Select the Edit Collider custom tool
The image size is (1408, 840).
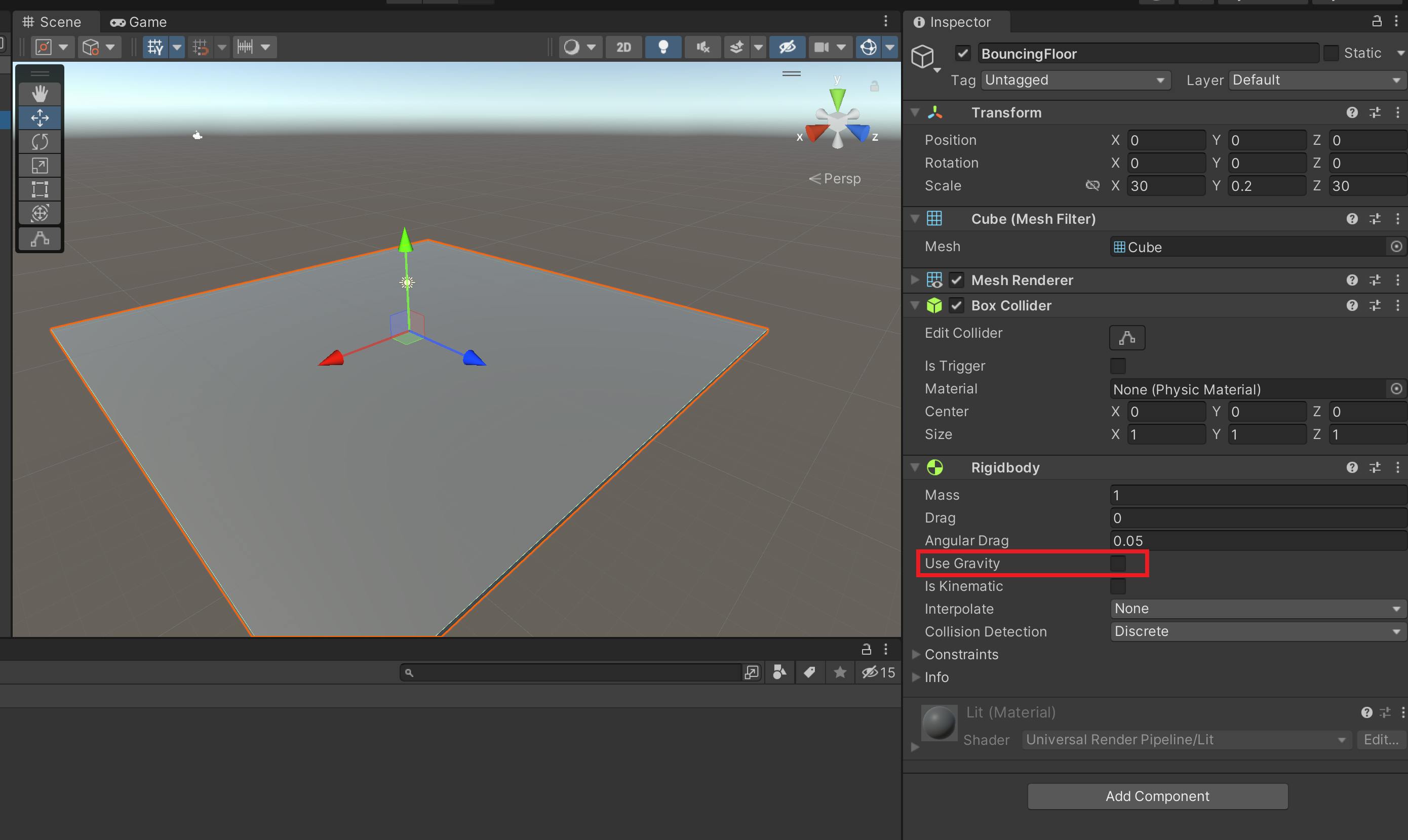(40, 239)
